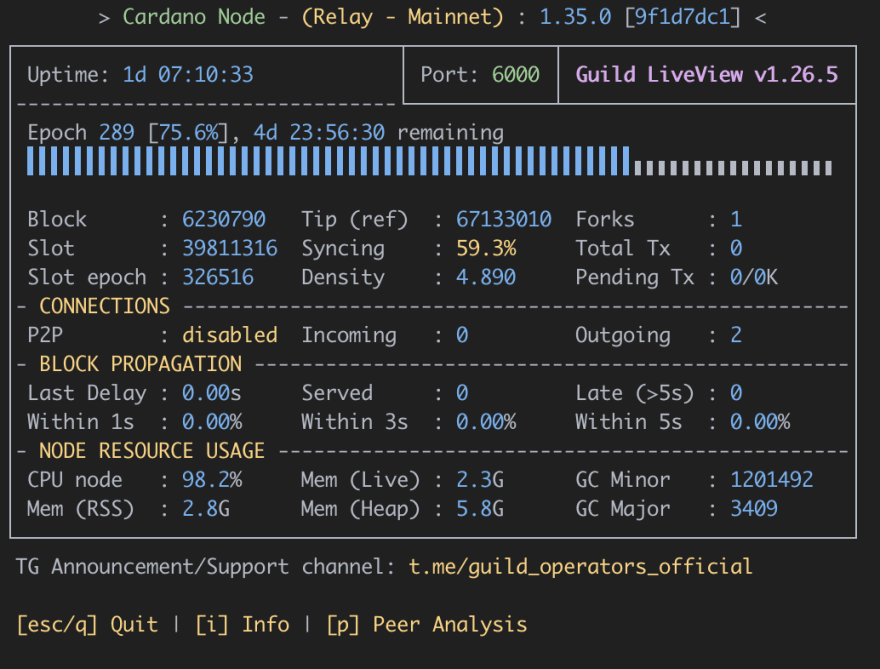Click the GC Major value 3409

coord(754,508)
